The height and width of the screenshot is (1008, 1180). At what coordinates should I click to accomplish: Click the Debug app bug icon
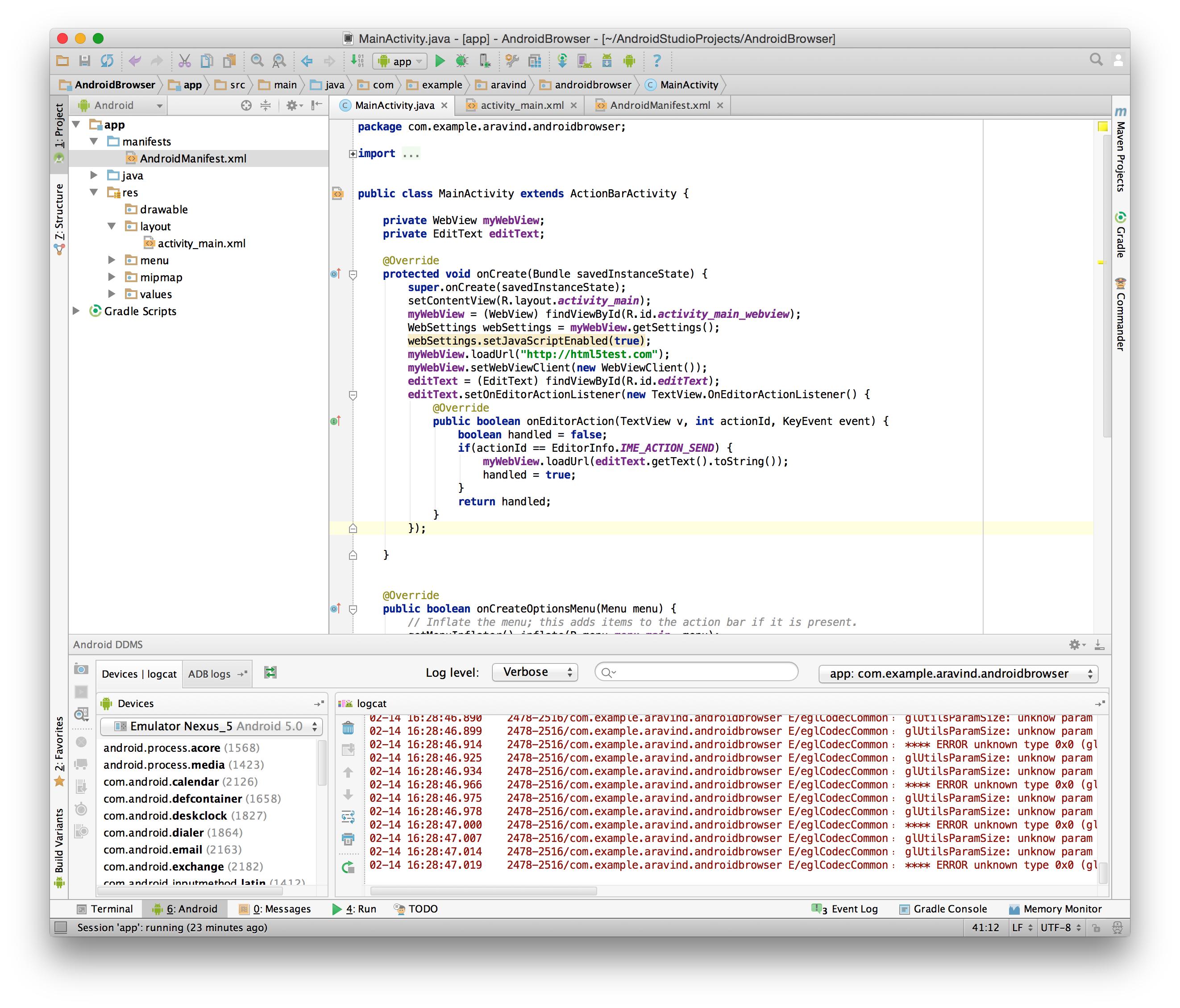pyautogui.click(x=462, y=61)
